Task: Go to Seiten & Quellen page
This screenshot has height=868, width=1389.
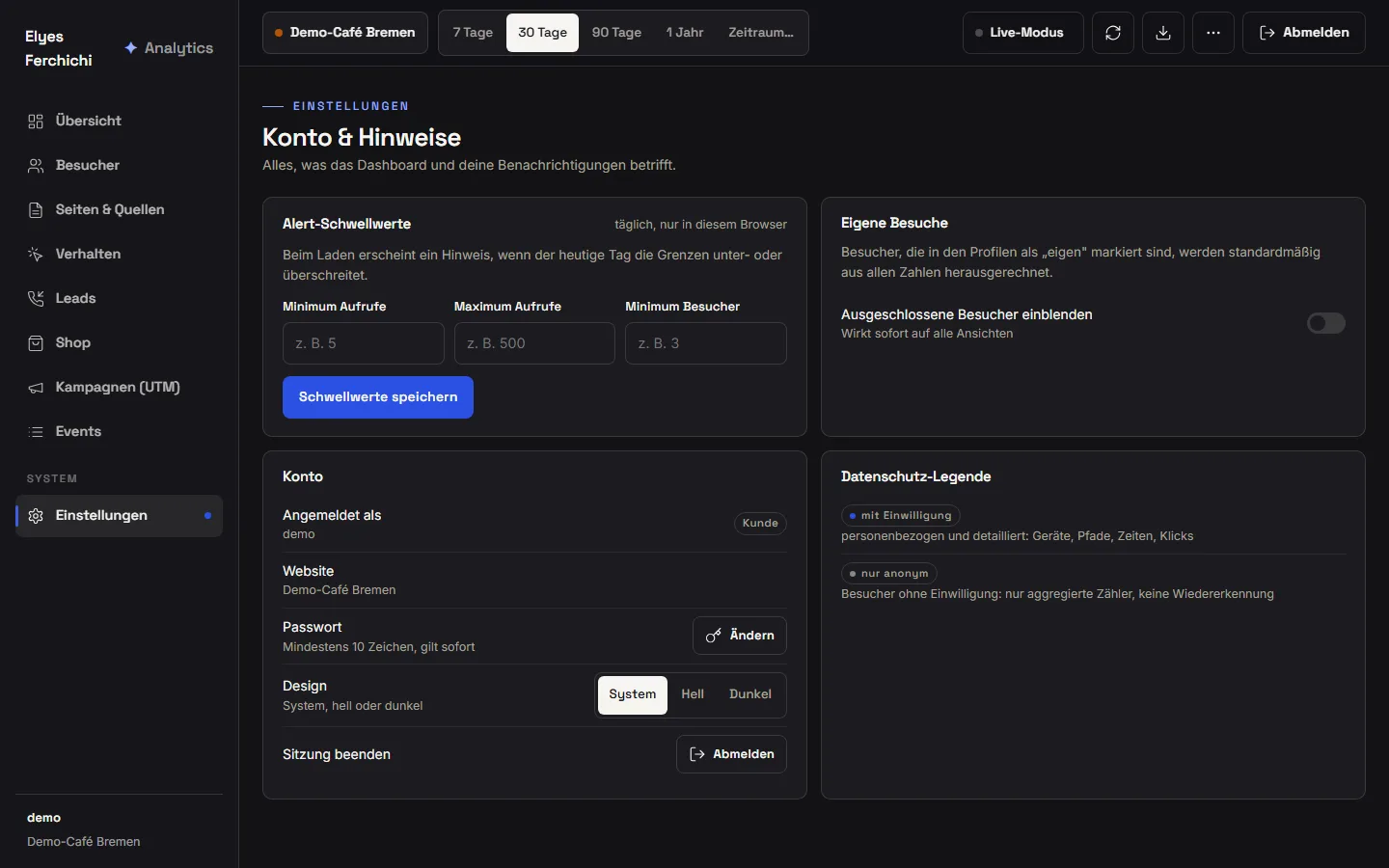Action: coord(120,210)
